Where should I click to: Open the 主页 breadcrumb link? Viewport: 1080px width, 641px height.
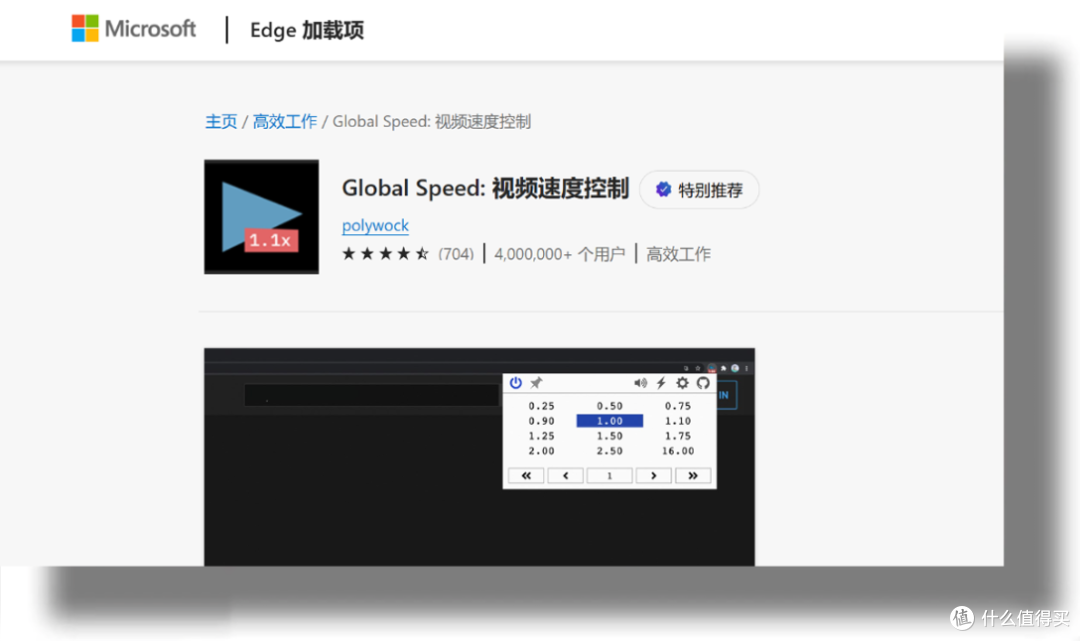click(x=221, y=121)
